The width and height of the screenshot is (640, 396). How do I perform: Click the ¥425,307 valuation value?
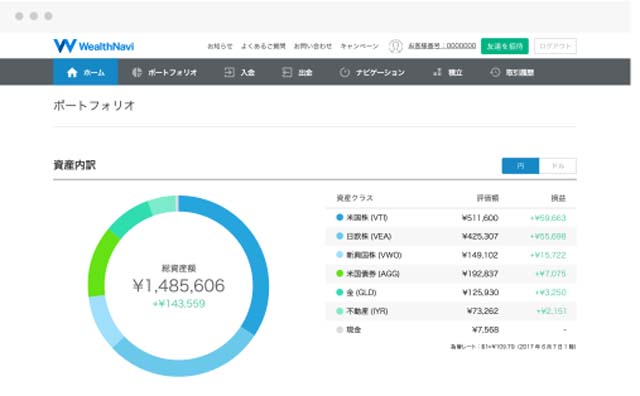pos(480,236)
